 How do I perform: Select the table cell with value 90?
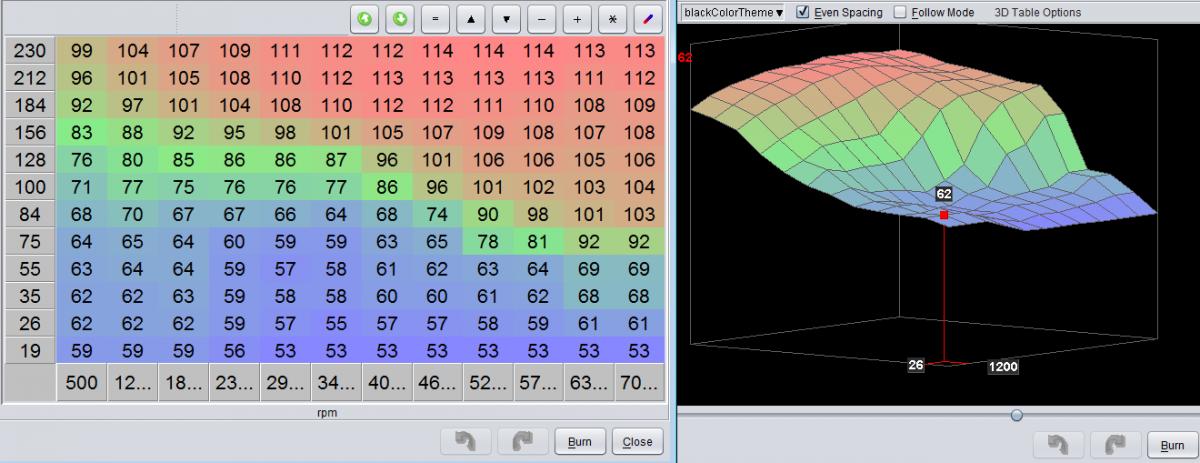[x=488, y=214]
